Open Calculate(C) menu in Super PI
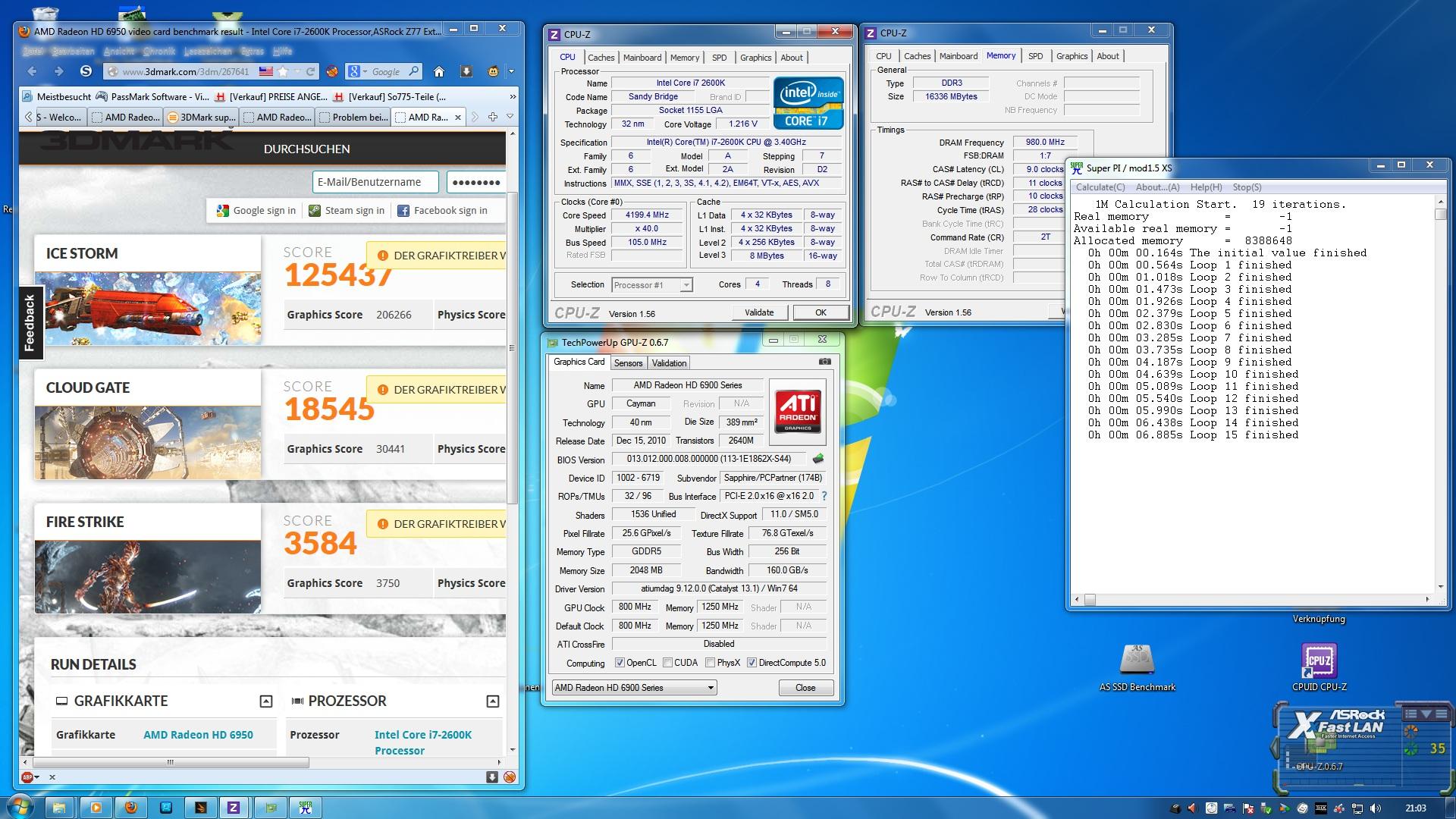The height and width of the screenshot is (819, 1456). pyautogui.click(x=1100, y=187)
